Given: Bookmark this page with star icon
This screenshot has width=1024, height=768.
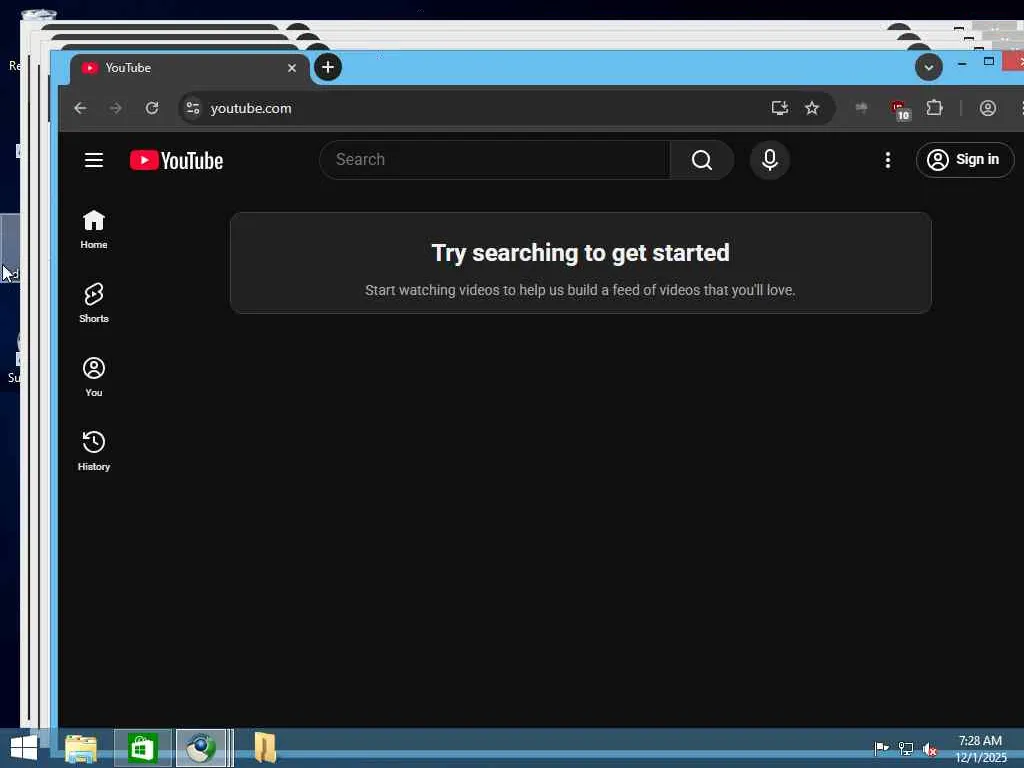Looking at the screenshot, I should tap(812, 108).
